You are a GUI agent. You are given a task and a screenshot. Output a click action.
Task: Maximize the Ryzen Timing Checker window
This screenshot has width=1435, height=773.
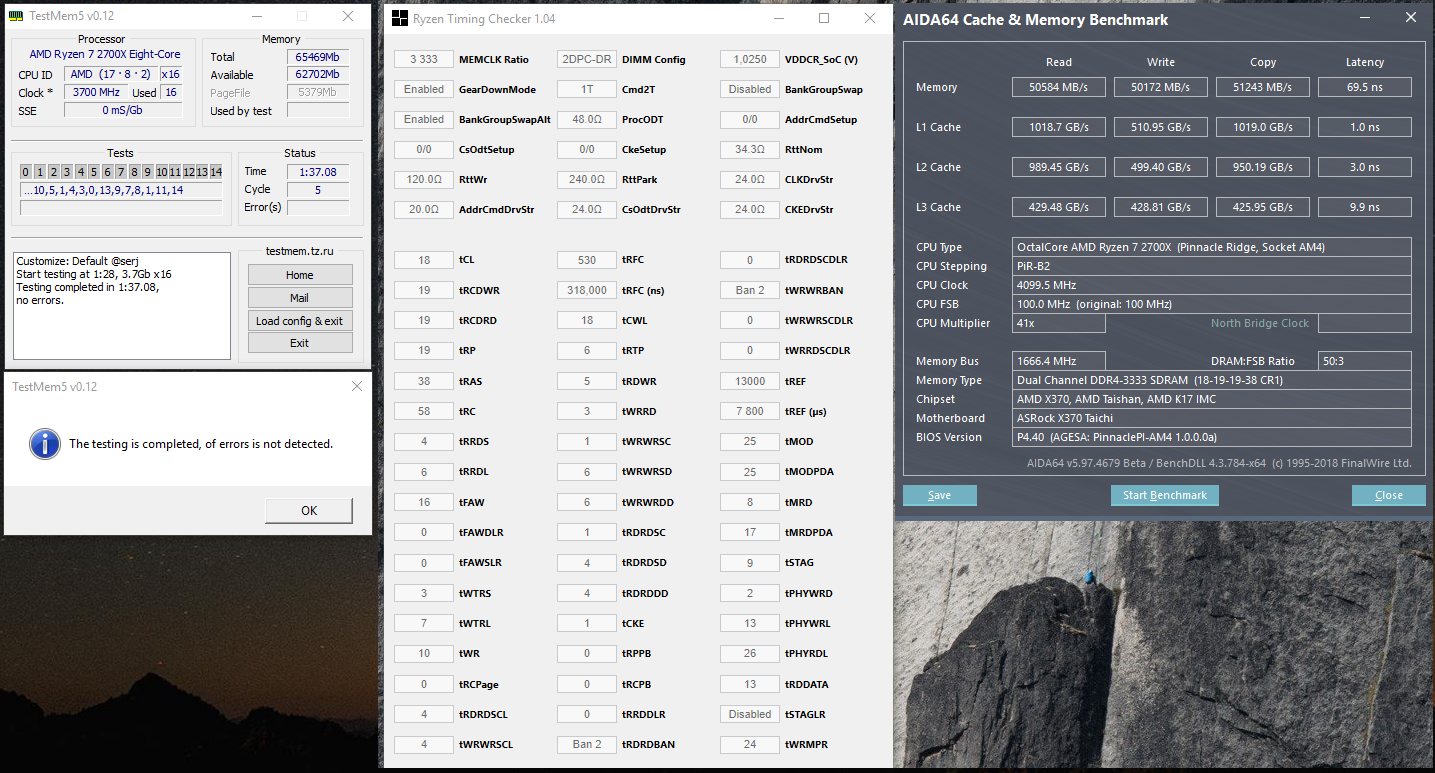point(824,18)
